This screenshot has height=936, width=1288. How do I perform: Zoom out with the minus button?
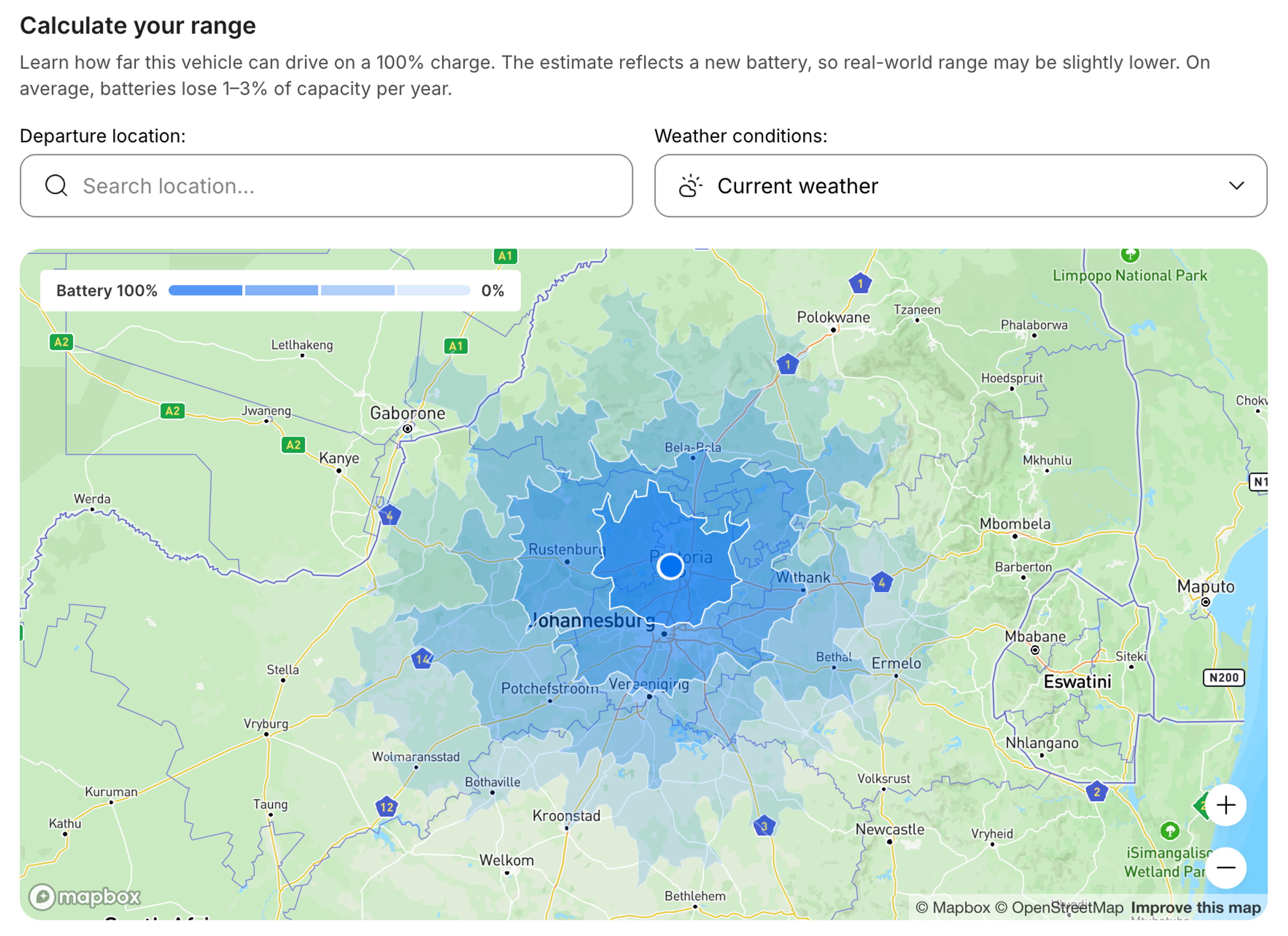(x=1226, y=867)
